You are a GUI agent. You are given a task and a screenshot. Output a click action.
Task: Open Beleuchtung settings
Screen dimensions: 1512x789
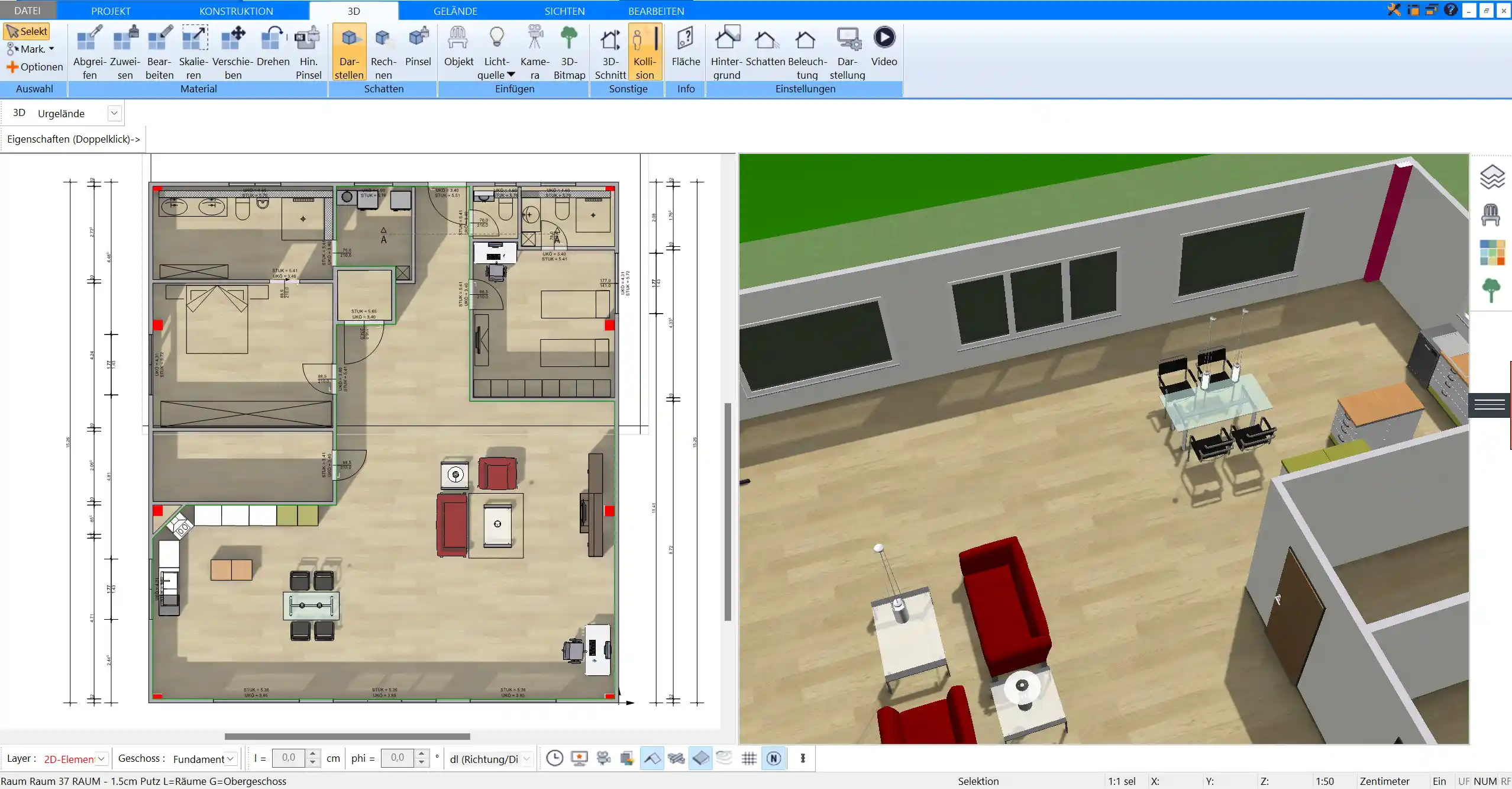(x=807, y=52)
